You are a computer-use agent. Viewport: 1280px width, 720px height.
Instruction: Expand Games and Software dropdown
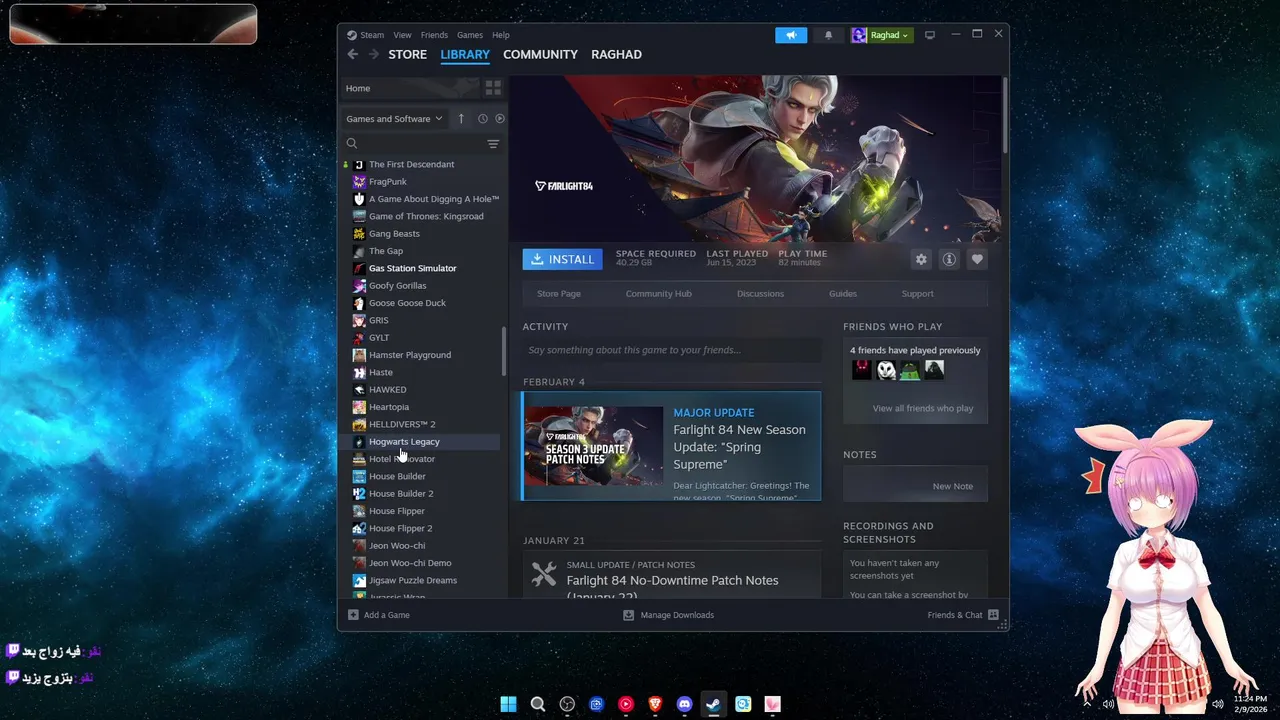click(394, 118)
